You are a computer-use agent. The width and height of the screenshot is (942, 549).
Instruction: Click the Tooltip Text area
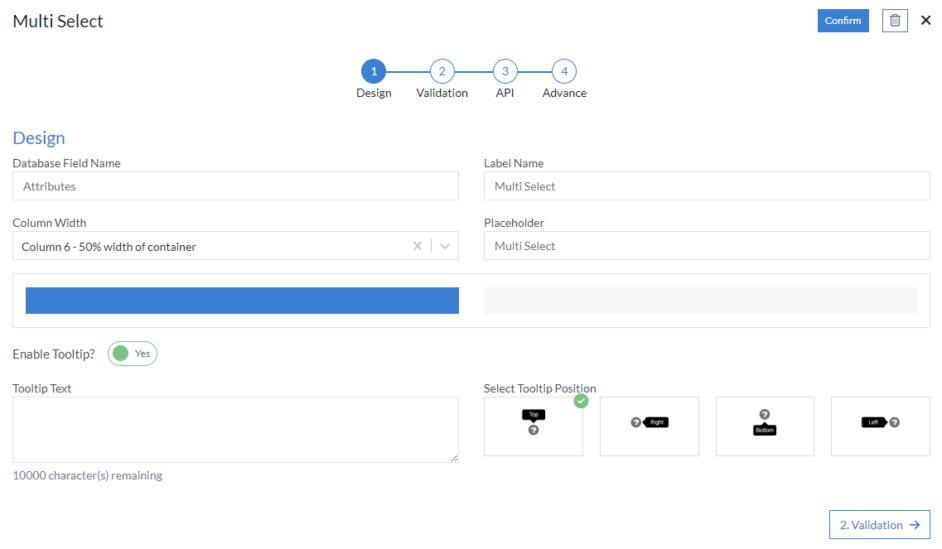pos(236,429)
